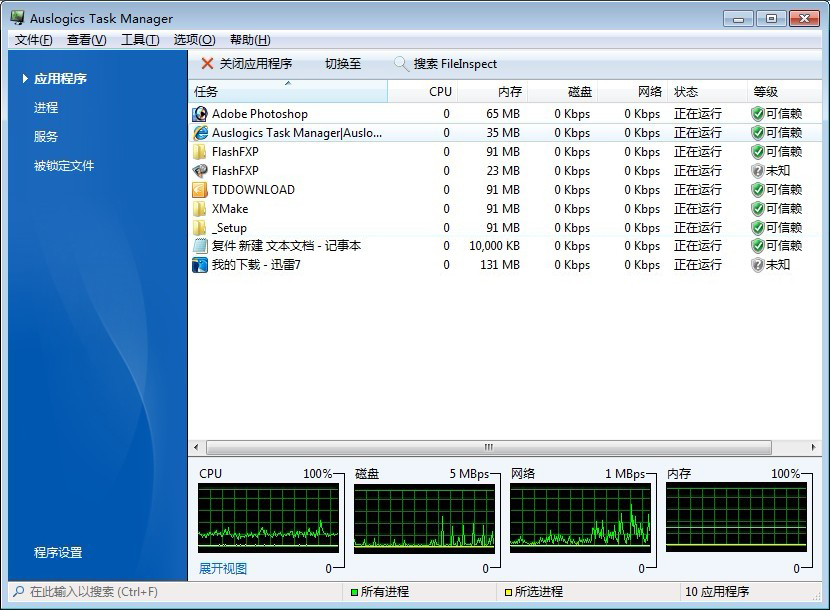Toggle the green 所有进程 indicator
Screen dimensions: 830x610
pos(354,592)
